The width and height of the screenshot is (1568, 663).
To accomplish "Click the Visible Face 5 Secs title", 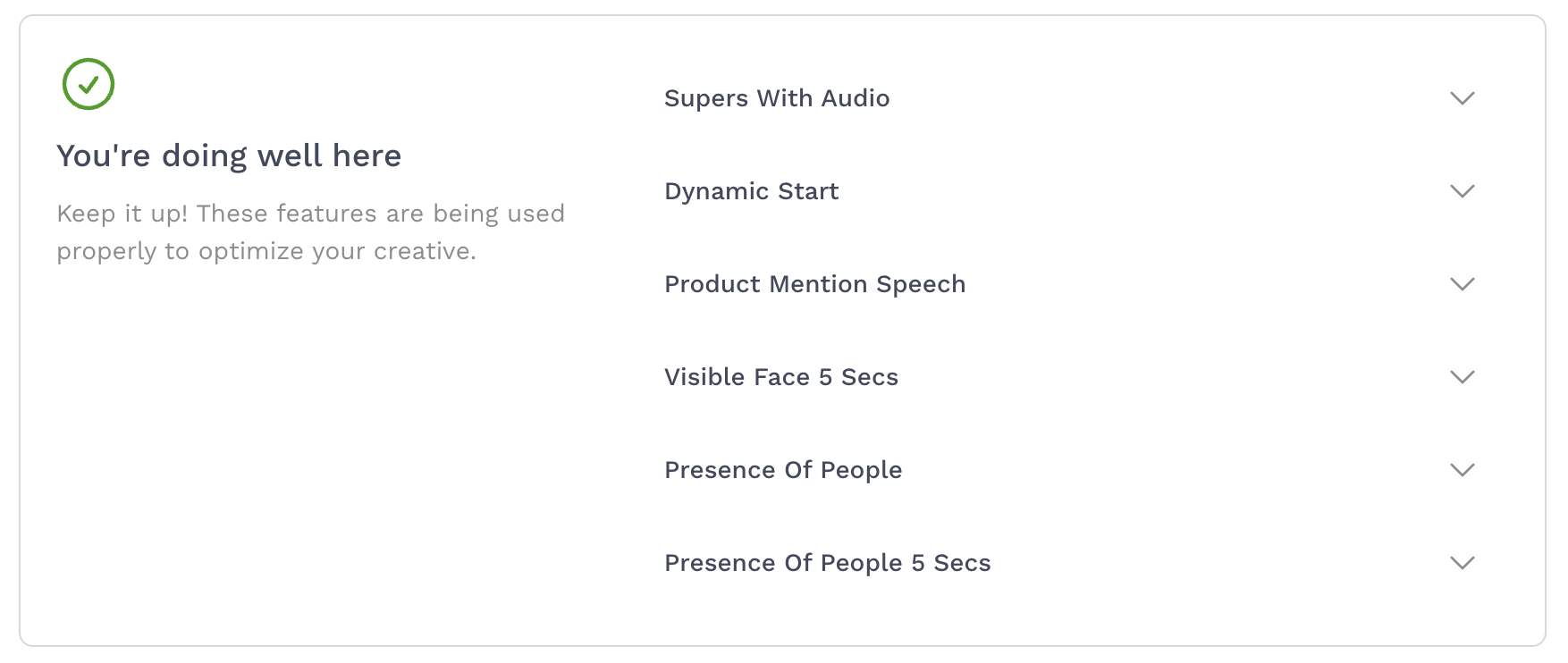I will pos(780,377).
